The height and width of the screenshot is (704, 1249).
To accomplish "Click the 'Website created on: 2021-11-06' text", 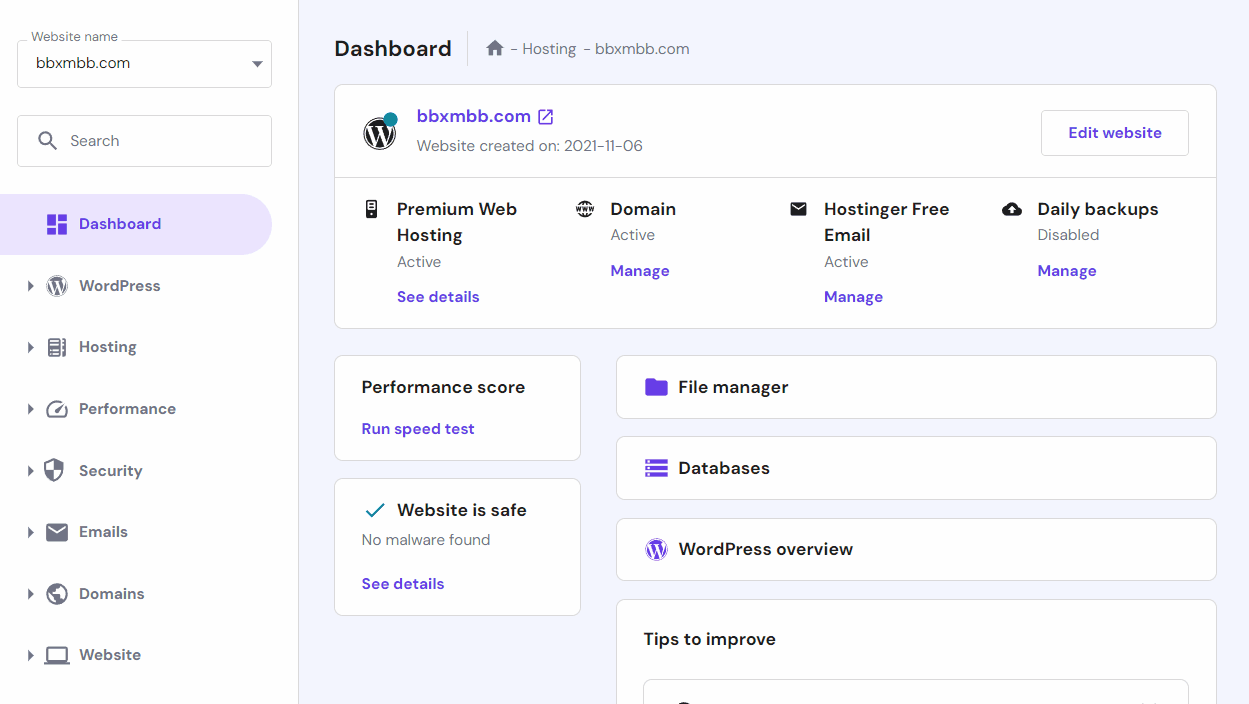I will (x=530, y=146).
